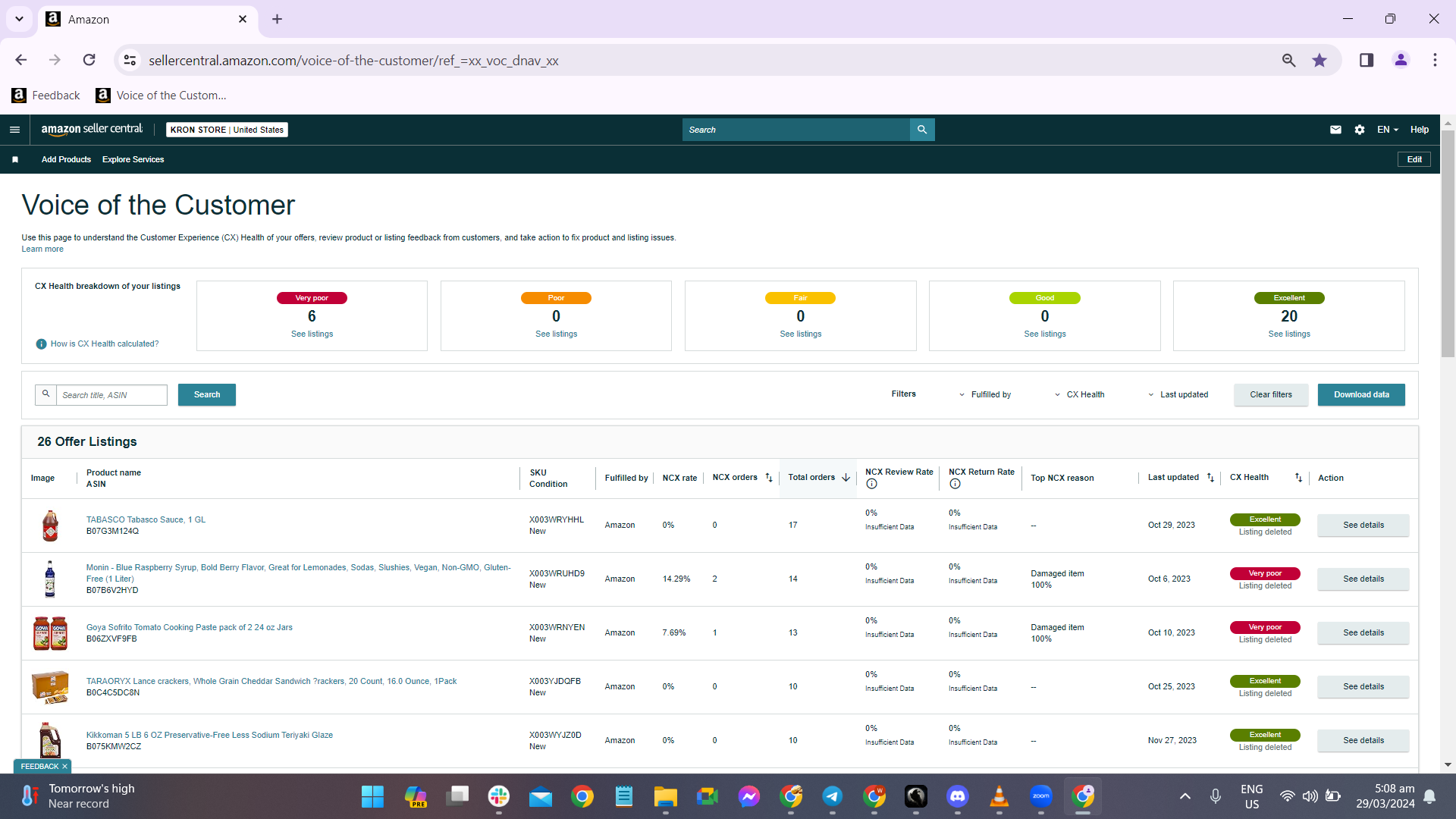
Task: Open the Chrome profile avatar
Action: 1401,60
